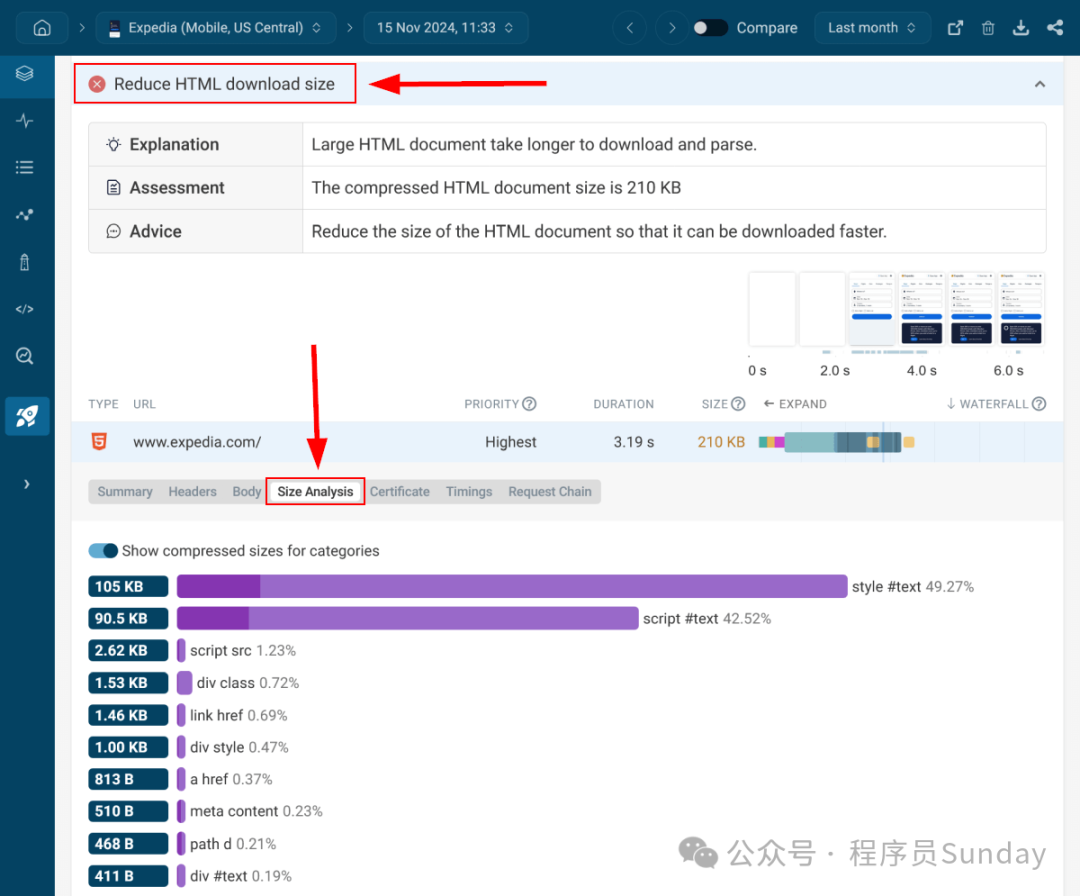This screenshot has height=896, width=1080.
Task: Open the pulse web vitals sidebar icon
Action: click(x=25, y=121)
